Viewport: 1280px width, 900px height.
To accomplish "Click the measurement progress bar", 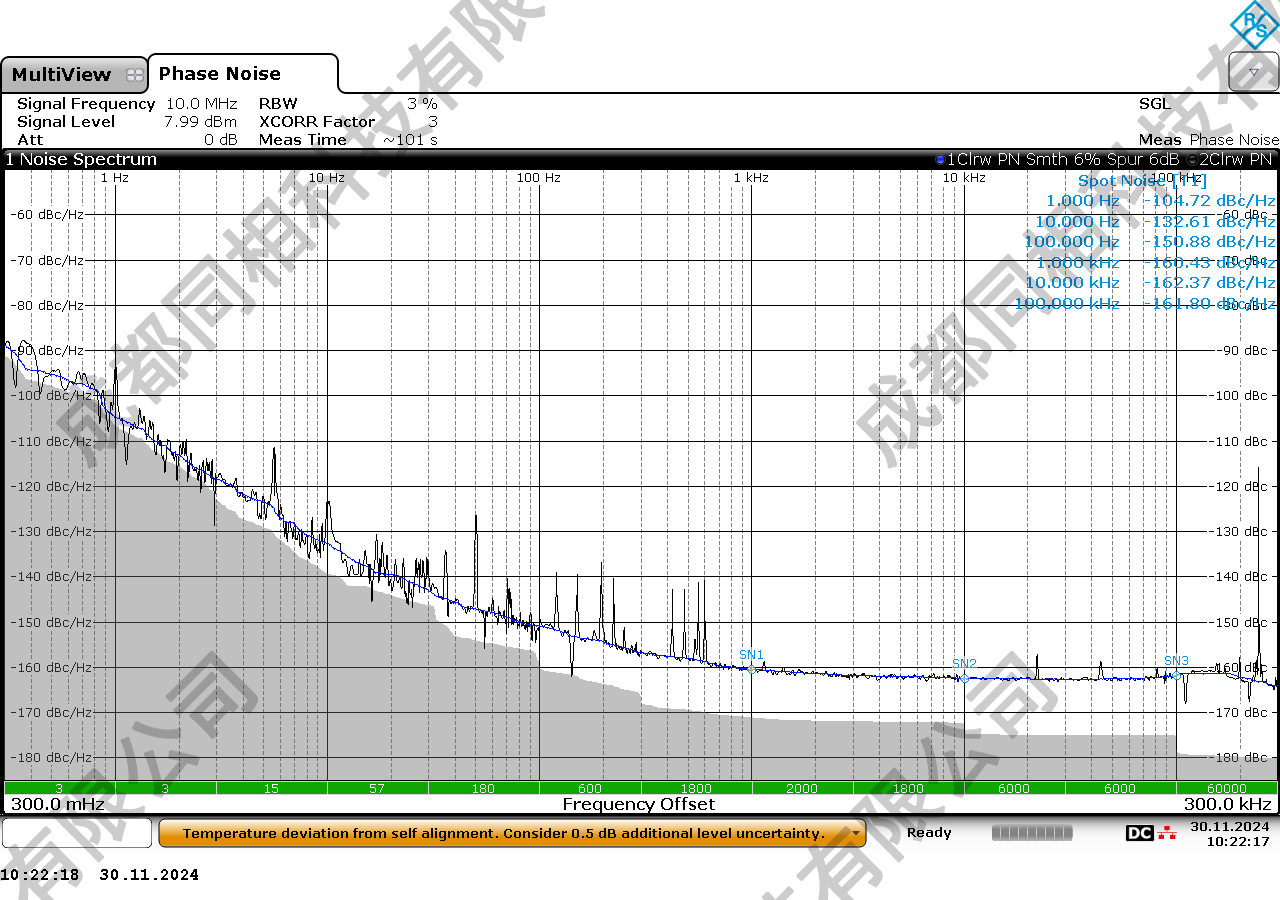I will pos(1032,833).
